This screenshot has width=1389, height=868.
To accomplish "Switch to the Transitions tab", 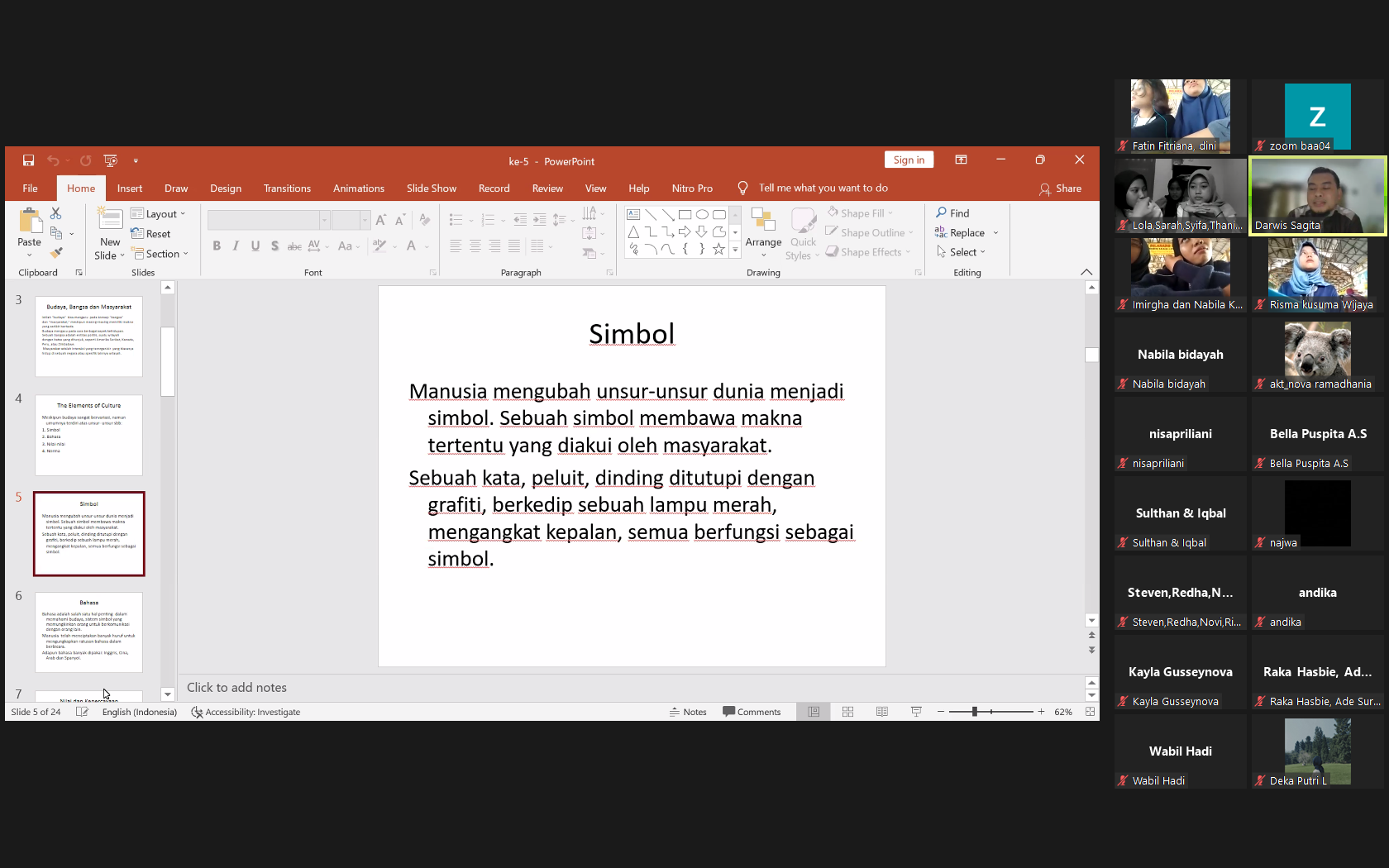I will (x=287, y=188).
